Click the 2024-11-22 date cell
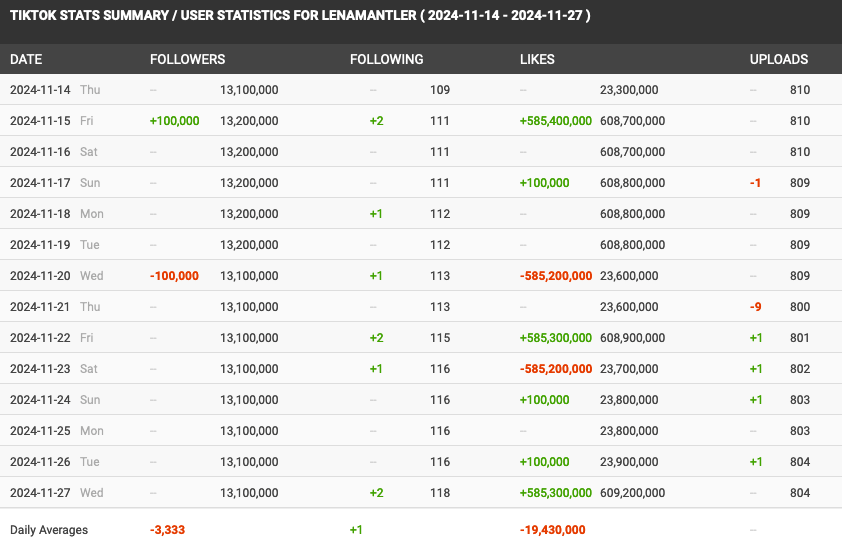The width and height of the screenshot is (842, 555). click(x=40, y=338)
